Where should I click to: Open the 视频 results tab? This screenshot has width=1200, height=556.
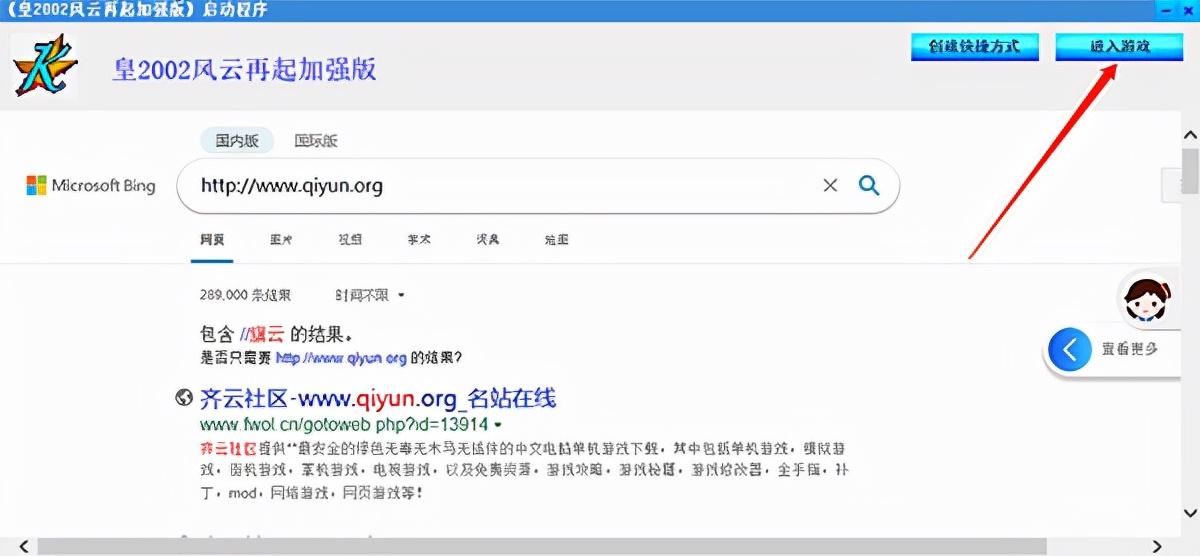(x=350, y=240)
